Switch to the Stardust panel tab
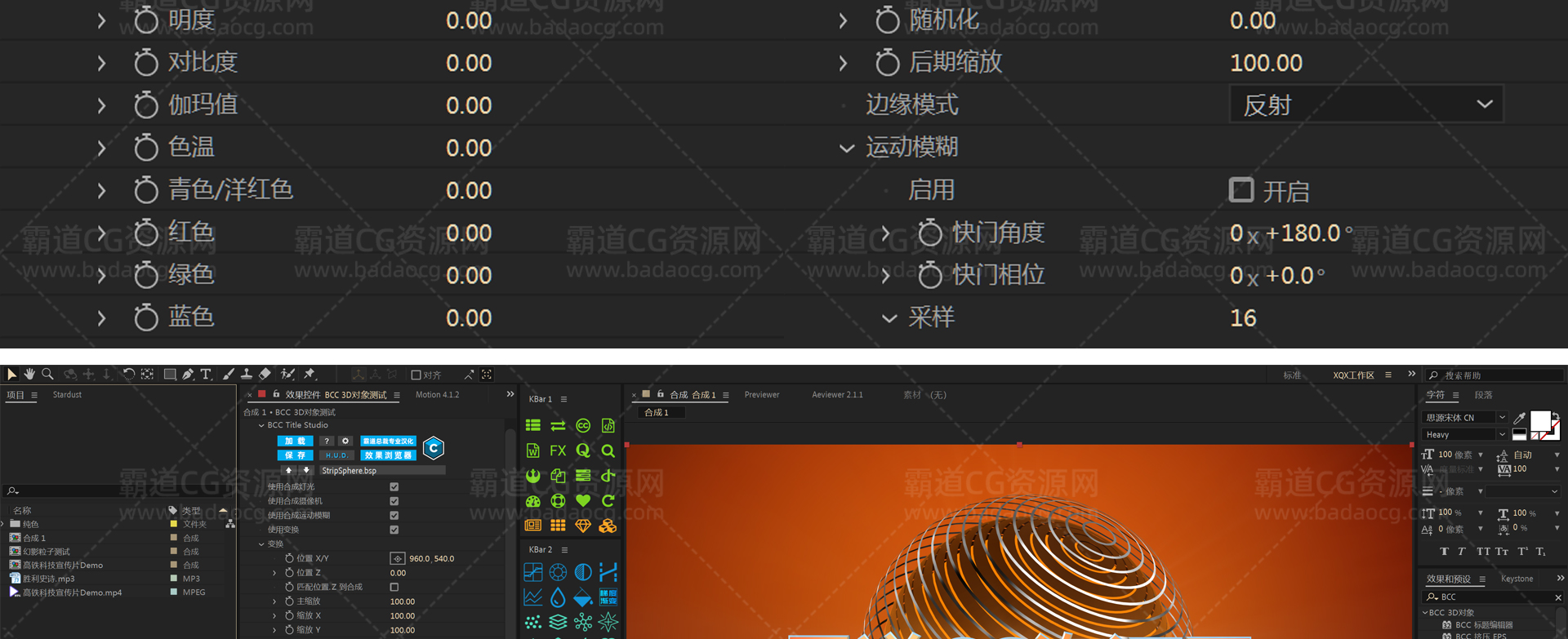 [67, 395]
